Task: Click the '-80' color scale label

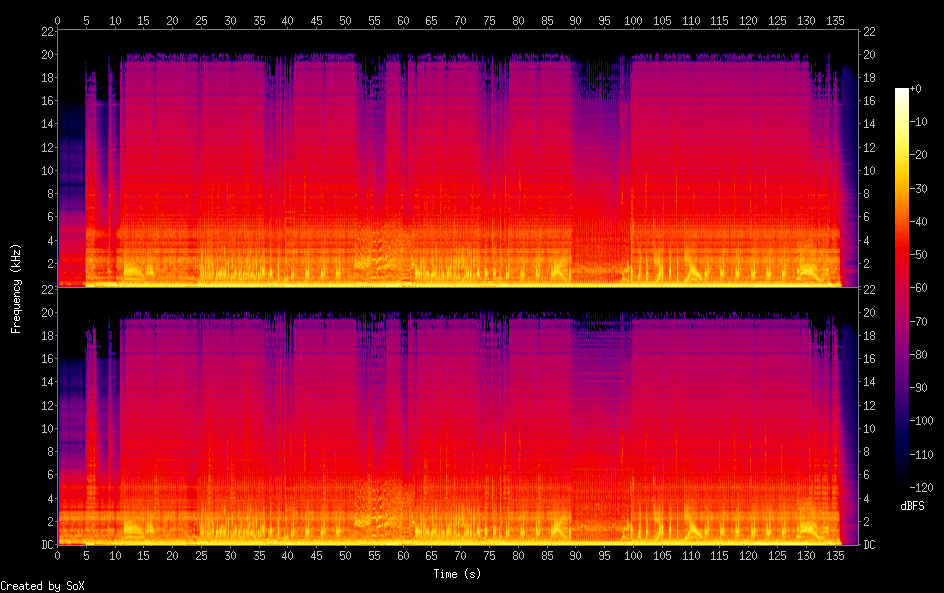Action: pos(919,355)
